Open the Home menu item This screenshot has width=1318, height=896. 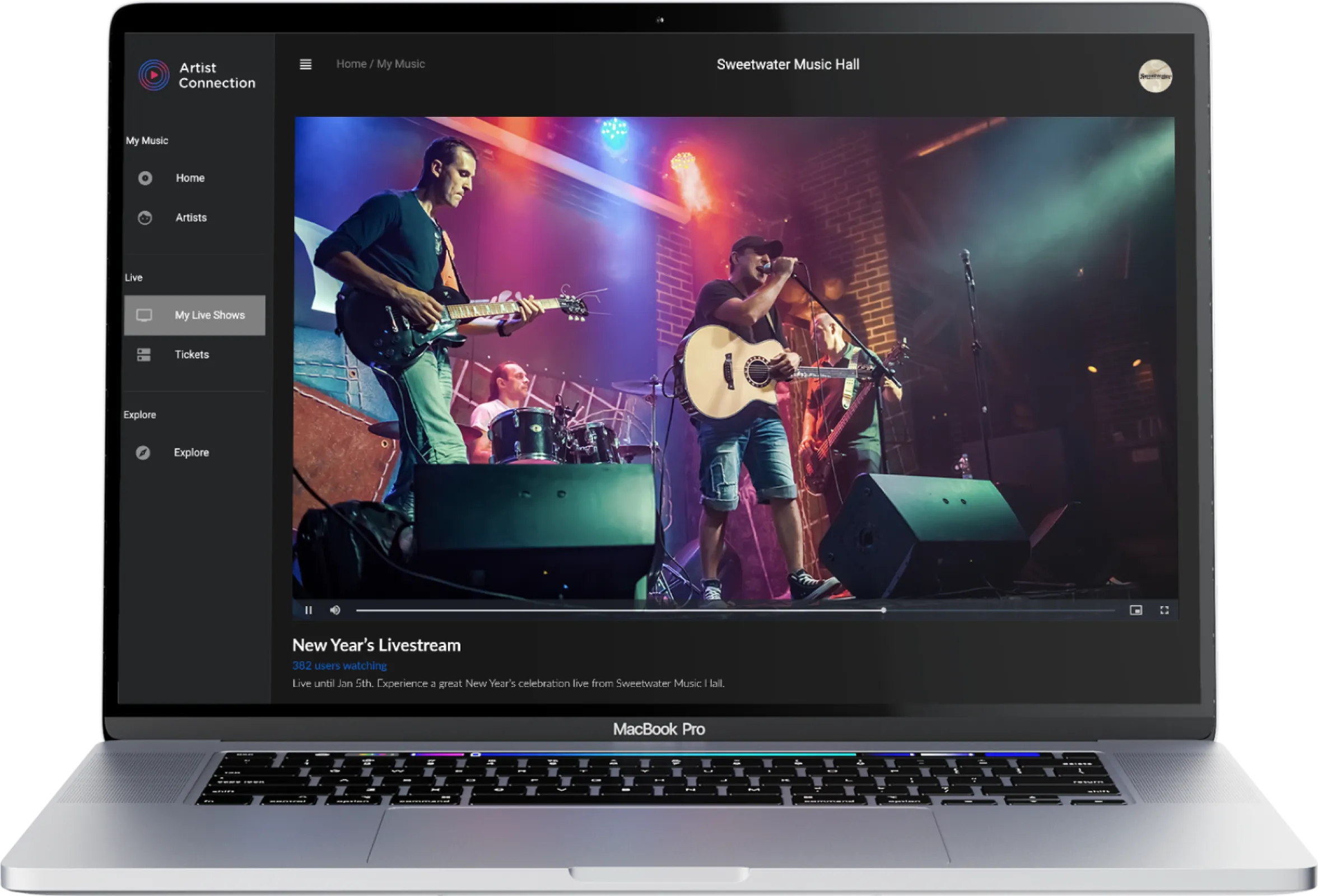click(x=190, y=178)
